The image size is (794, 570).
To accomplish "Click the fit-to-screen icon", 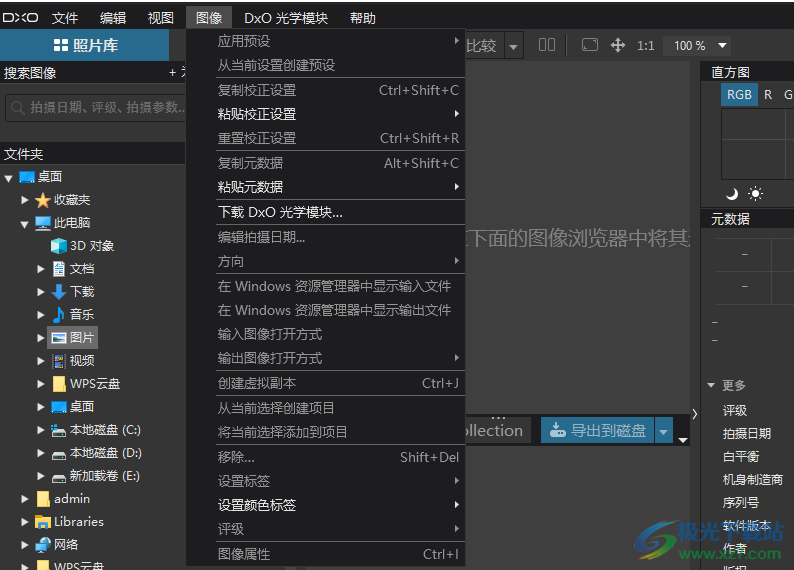I will pyautogui.click(x=590, y=45).
